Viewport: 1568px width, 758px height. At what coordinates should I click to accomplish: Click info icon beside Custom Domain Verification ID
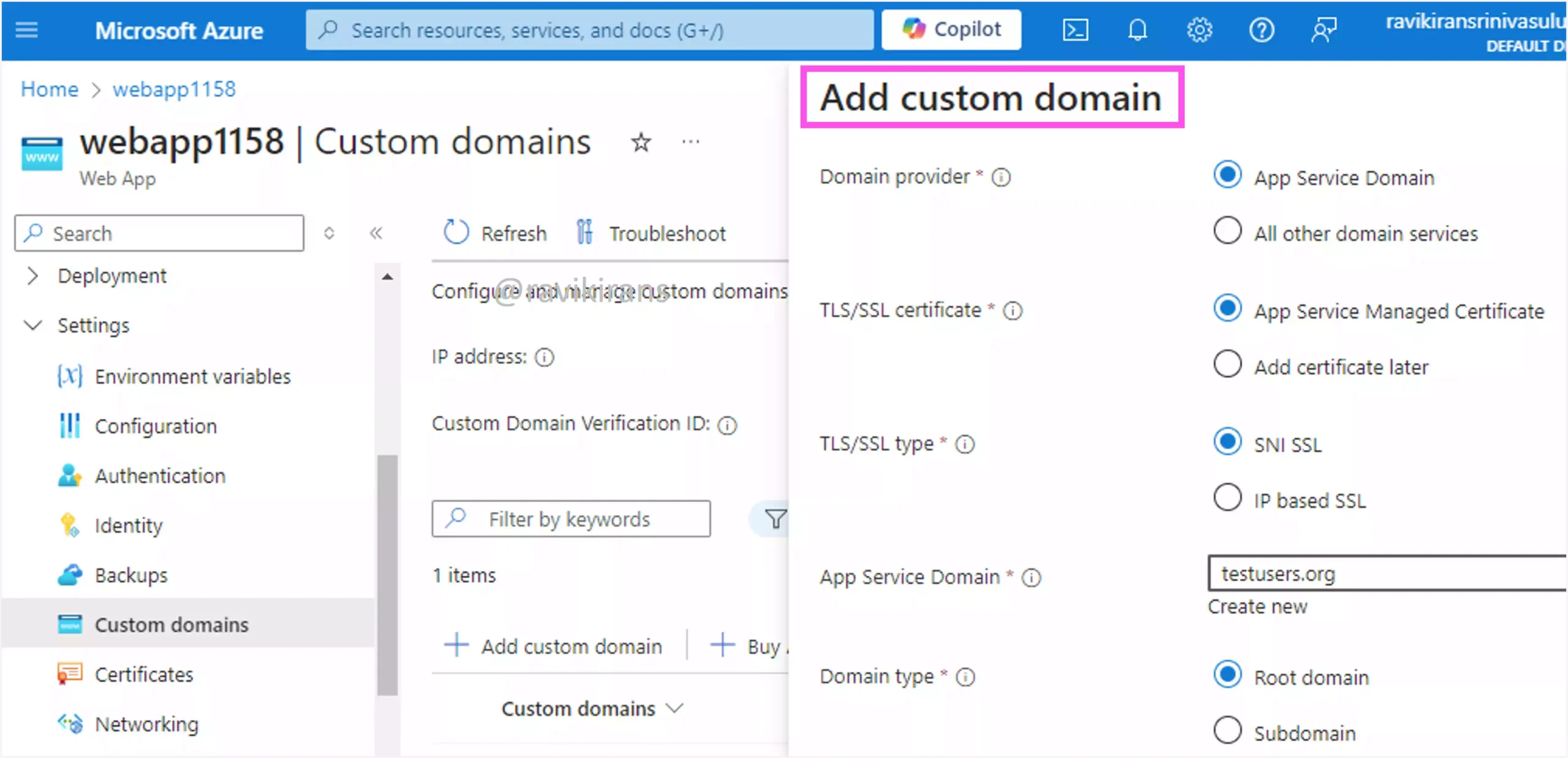pyautogui.click(x=727, y=425)
